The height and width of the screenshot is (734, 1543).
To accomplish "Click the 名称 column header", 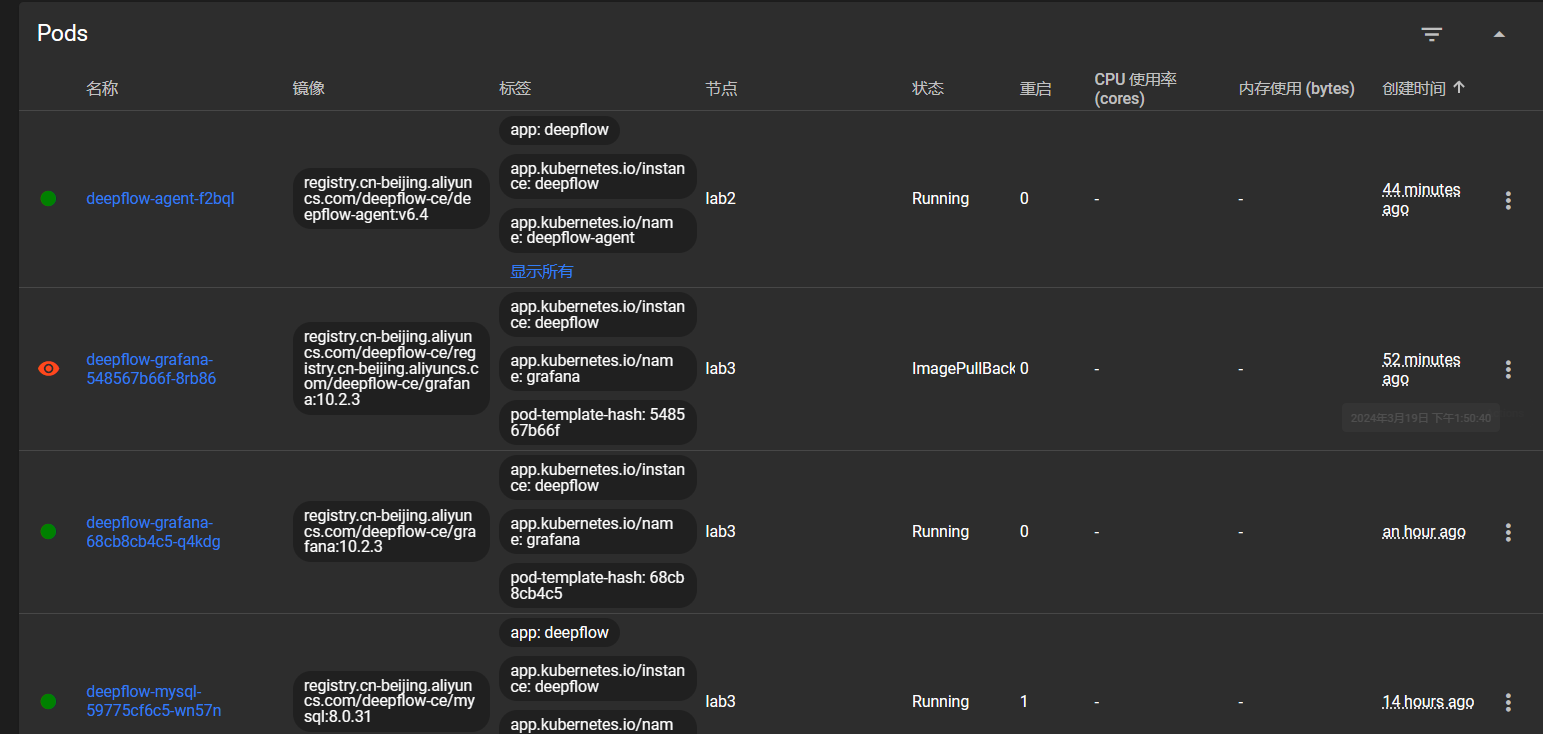I will tap(102, 89).
